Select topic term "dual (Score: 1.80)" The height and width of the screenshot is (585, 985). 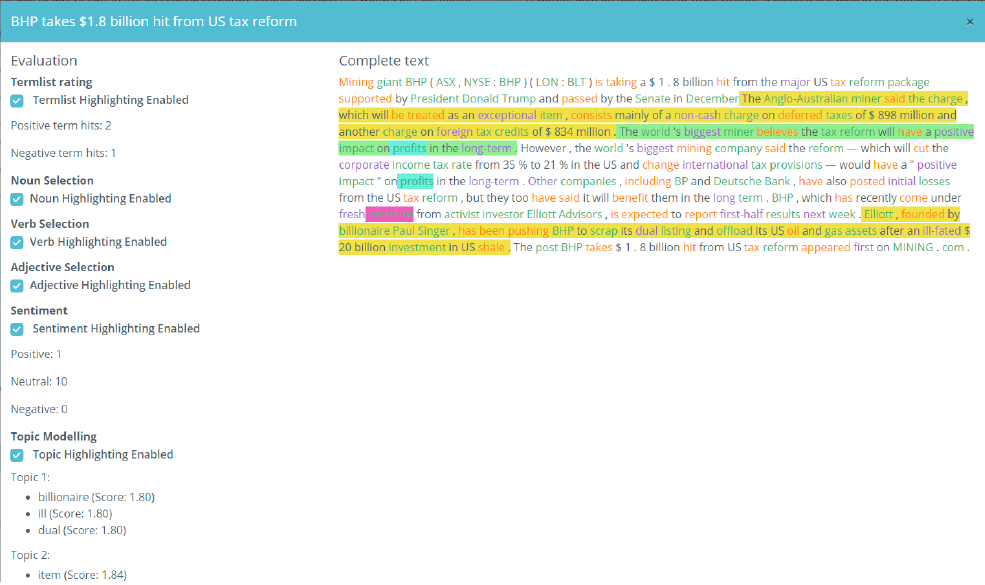pos(82,530)
